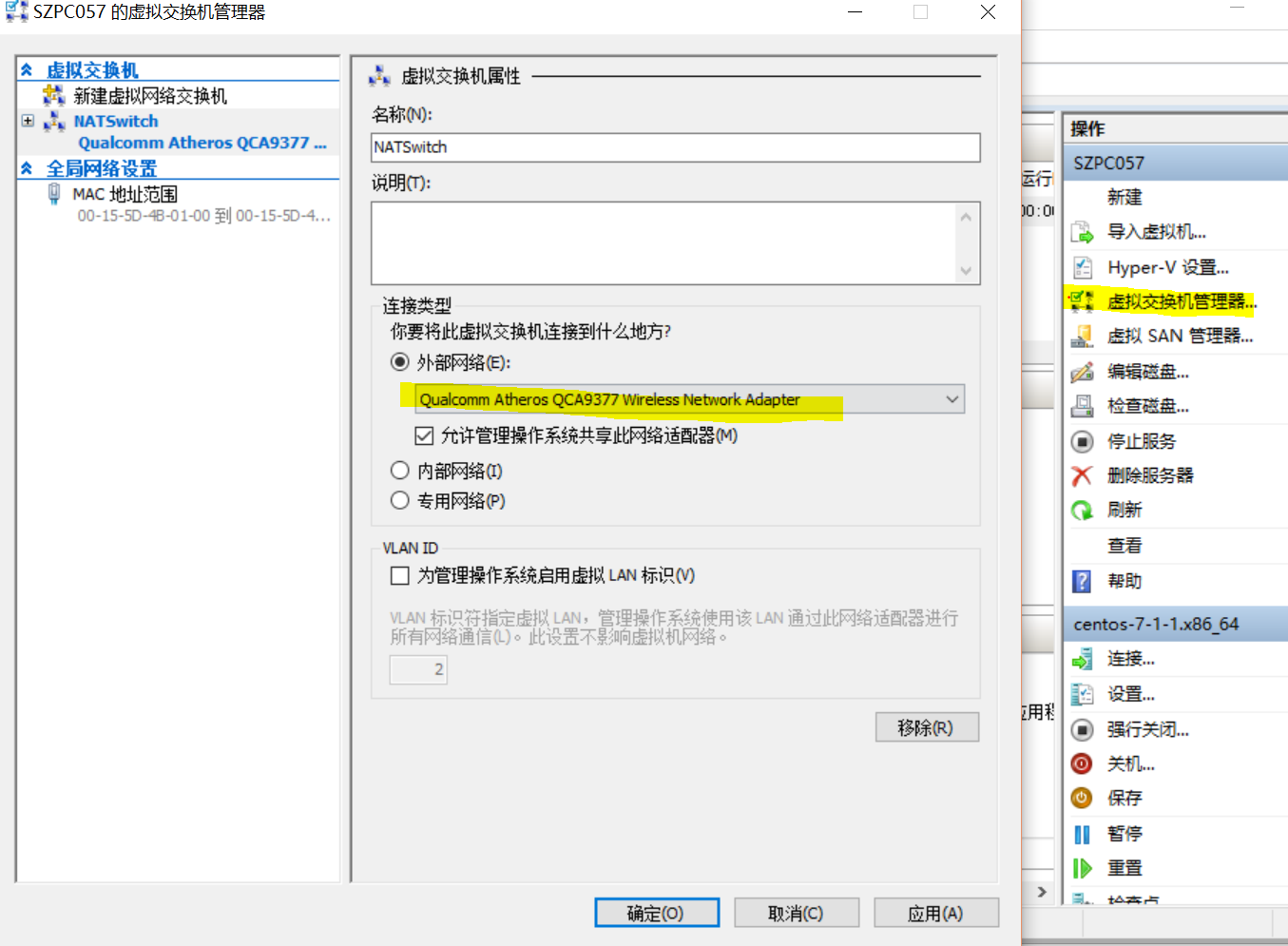Click 停止服务 action text
1288x946 pixels.
(x=1142, y=441)
